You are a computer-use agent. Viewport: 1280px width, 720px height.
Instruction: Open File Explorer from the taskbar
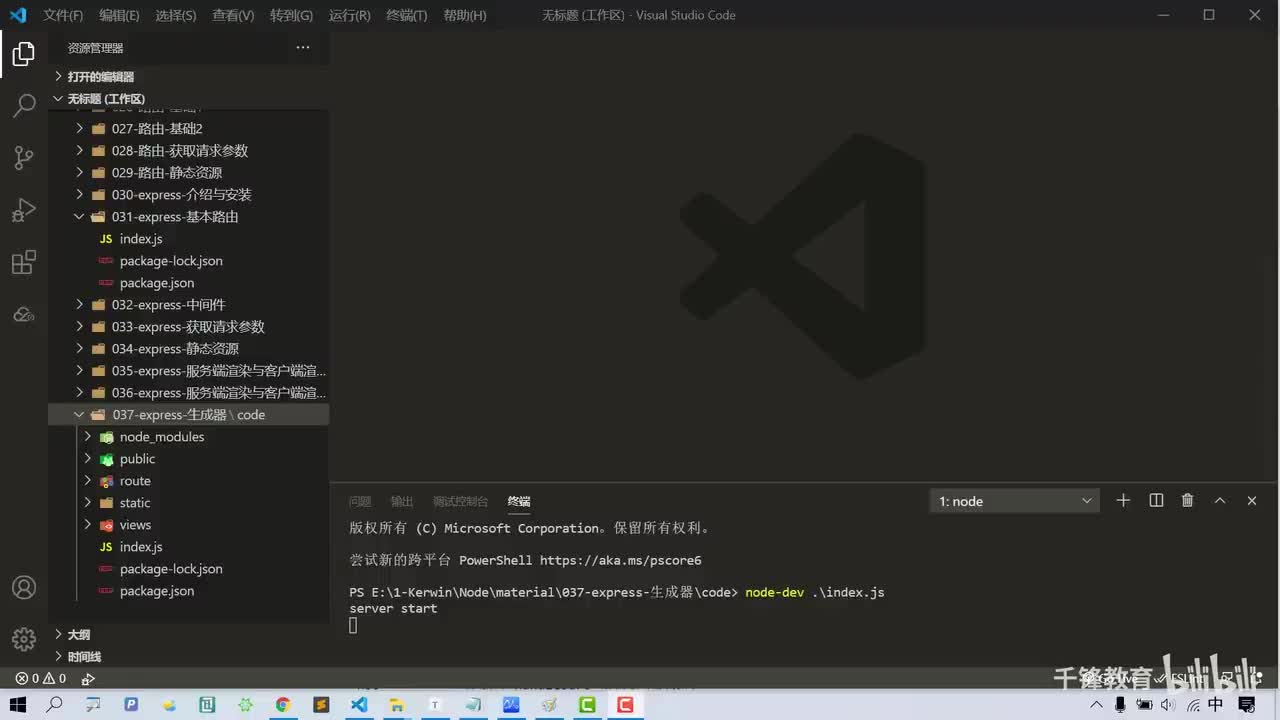pos(397,705)
